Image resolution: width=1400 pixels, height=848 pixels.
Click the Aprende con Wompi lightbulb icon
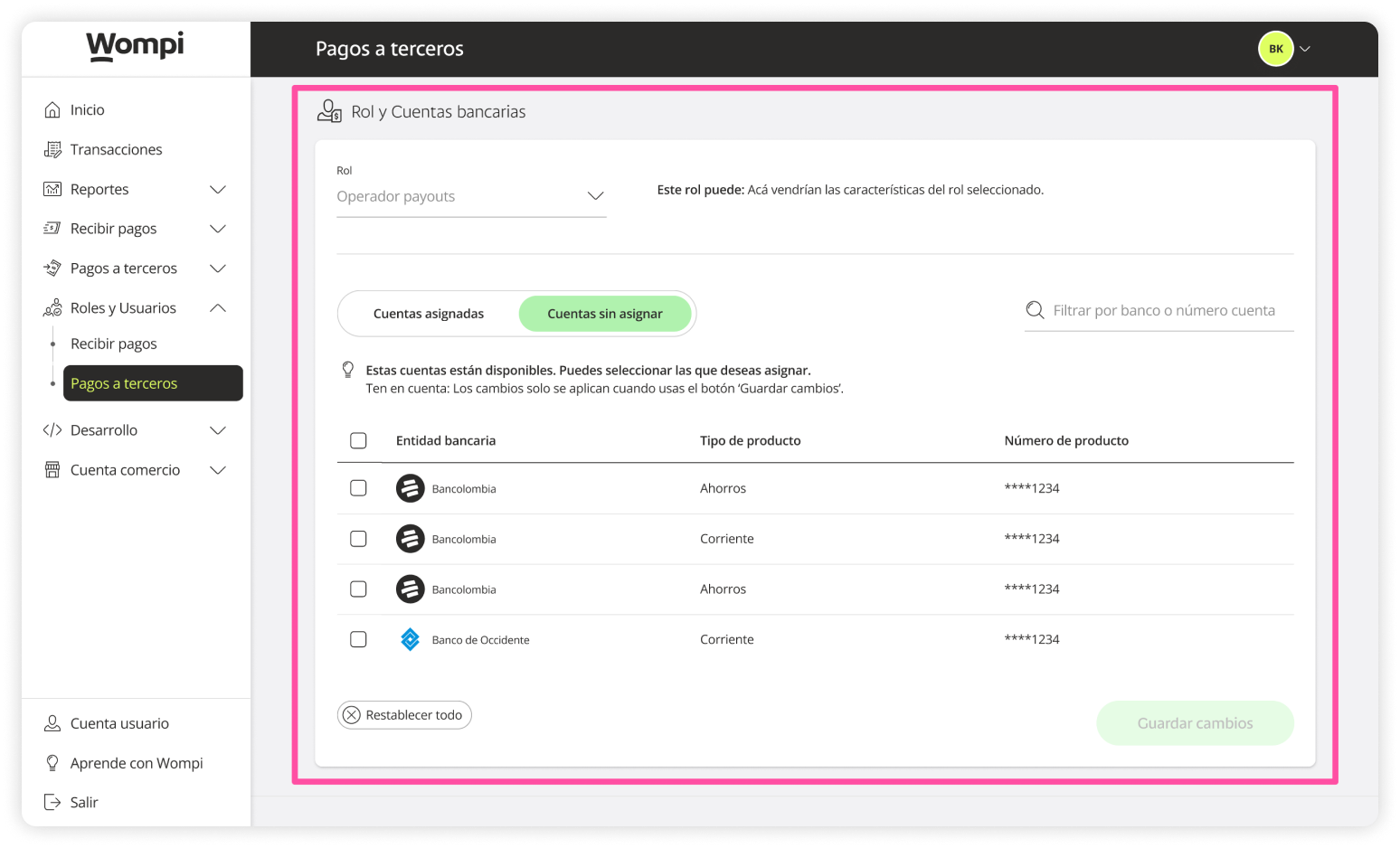[52, 763]
